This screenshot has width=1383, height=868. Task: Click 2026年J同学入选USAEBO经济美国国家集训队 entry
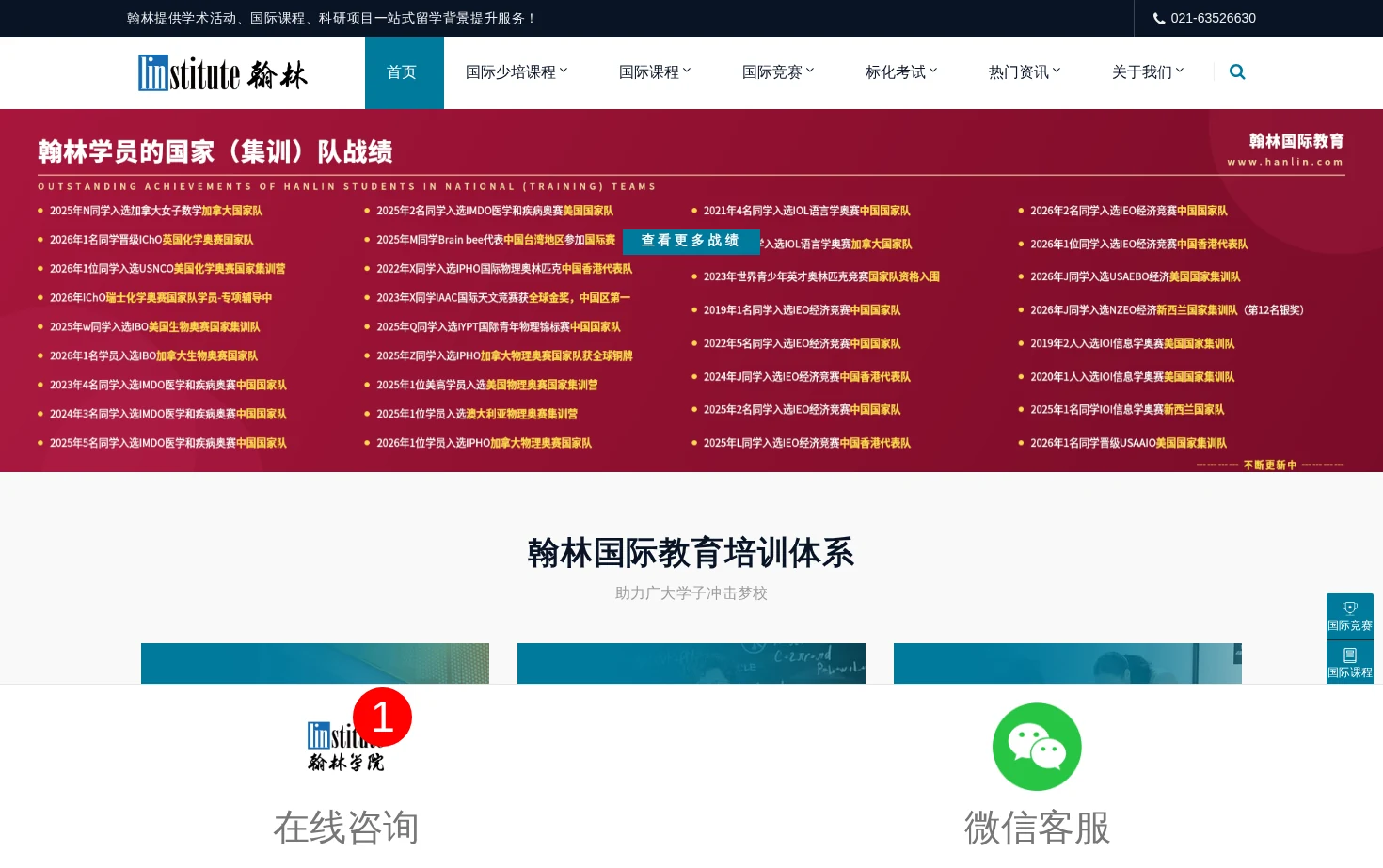(1135, 276)
